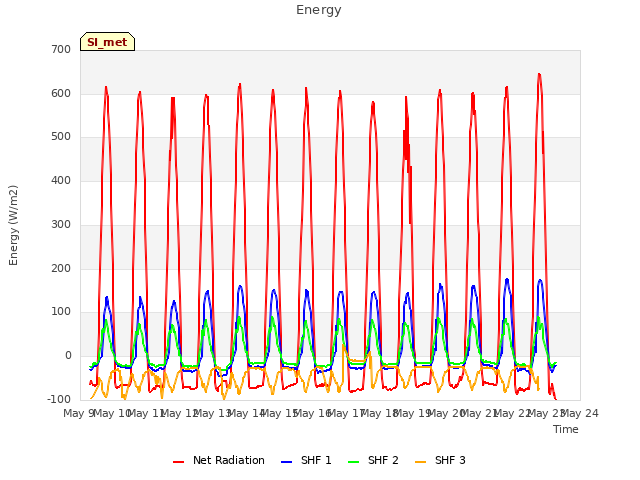Viewport: 640px width, 480px height.
Task: Click the May 24 x-axis label
Action: click(580, 413)
